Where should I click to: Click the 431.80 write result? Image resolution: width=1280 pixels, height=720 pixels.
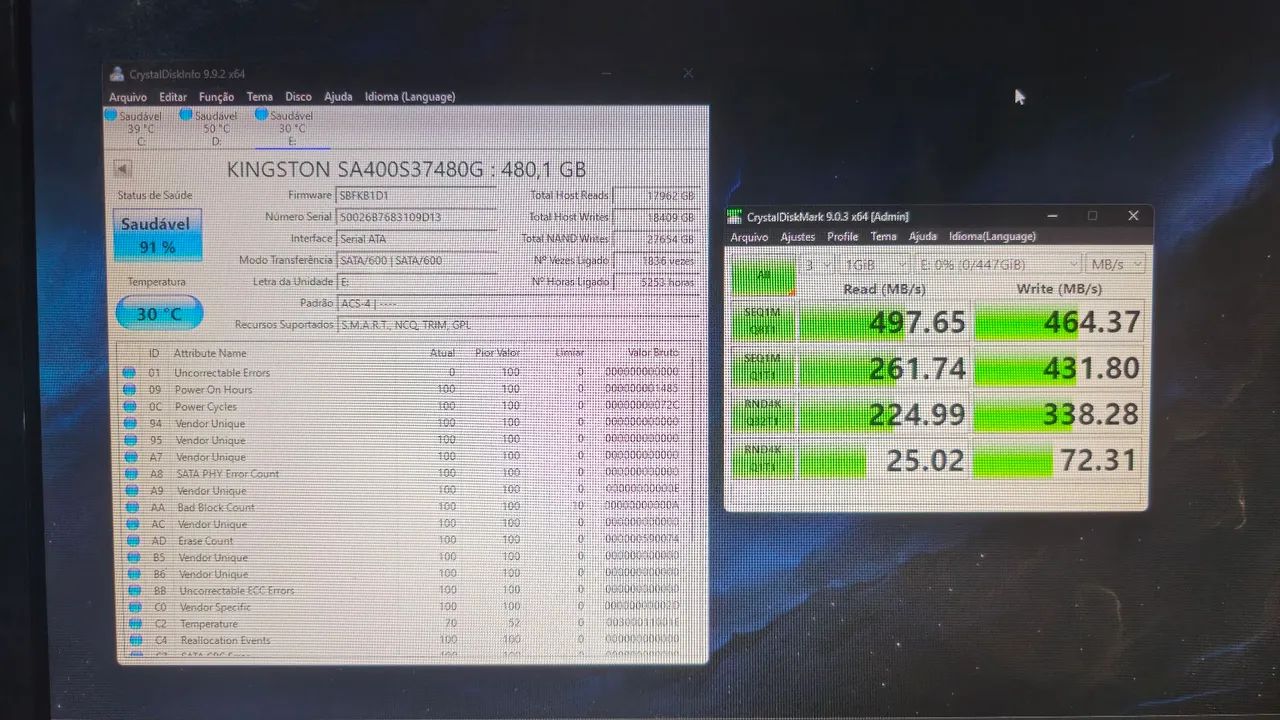(1059, 367)
